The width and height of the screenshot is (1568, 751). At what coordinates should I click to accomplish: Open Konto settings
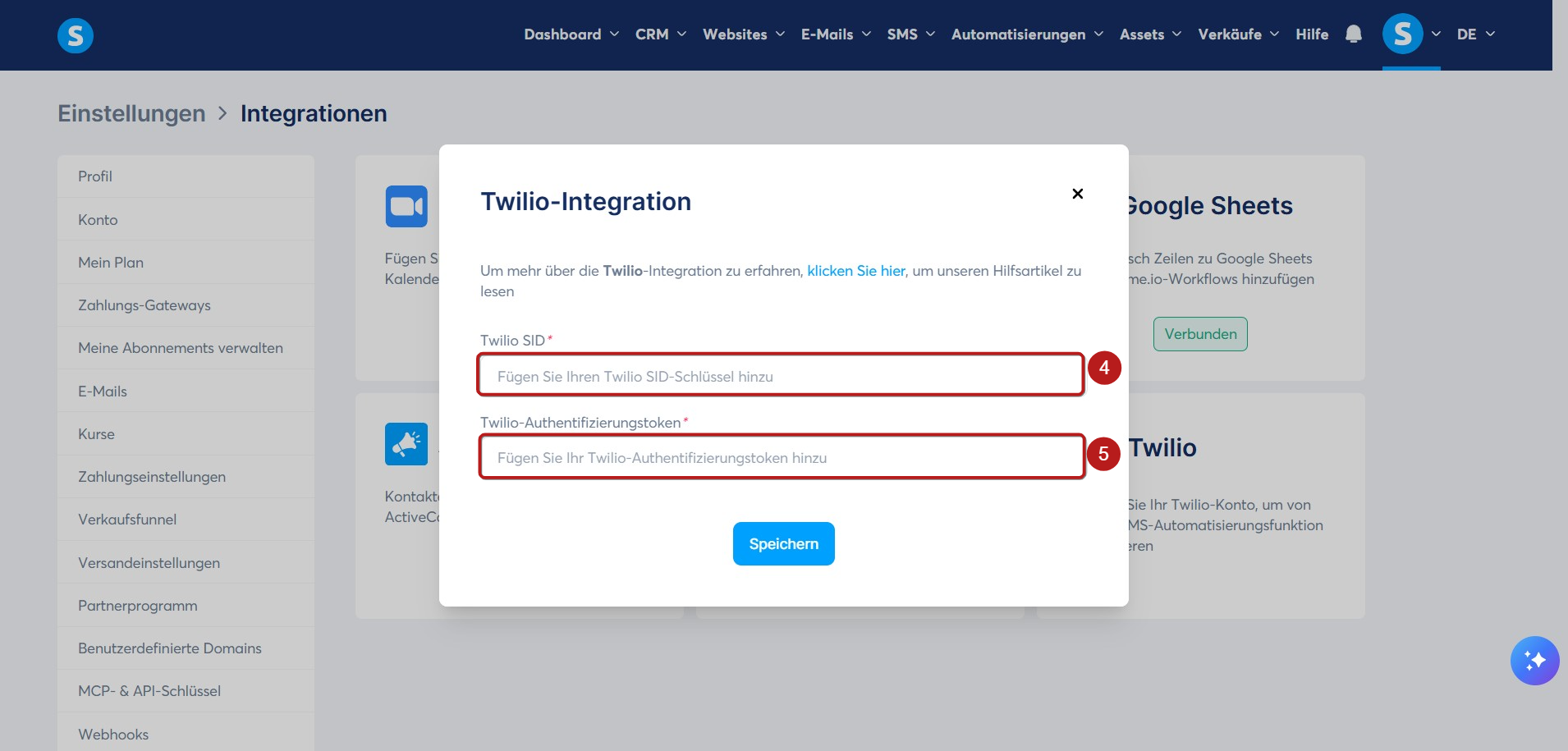(186, 220)
